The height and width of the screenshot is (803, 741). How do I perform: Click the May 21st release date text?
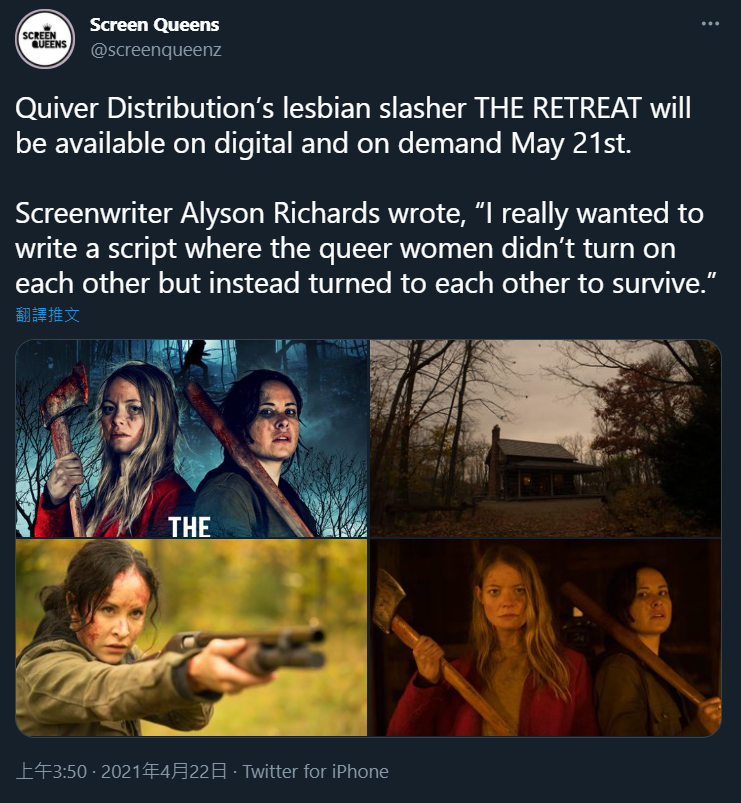tap(571, 143)
